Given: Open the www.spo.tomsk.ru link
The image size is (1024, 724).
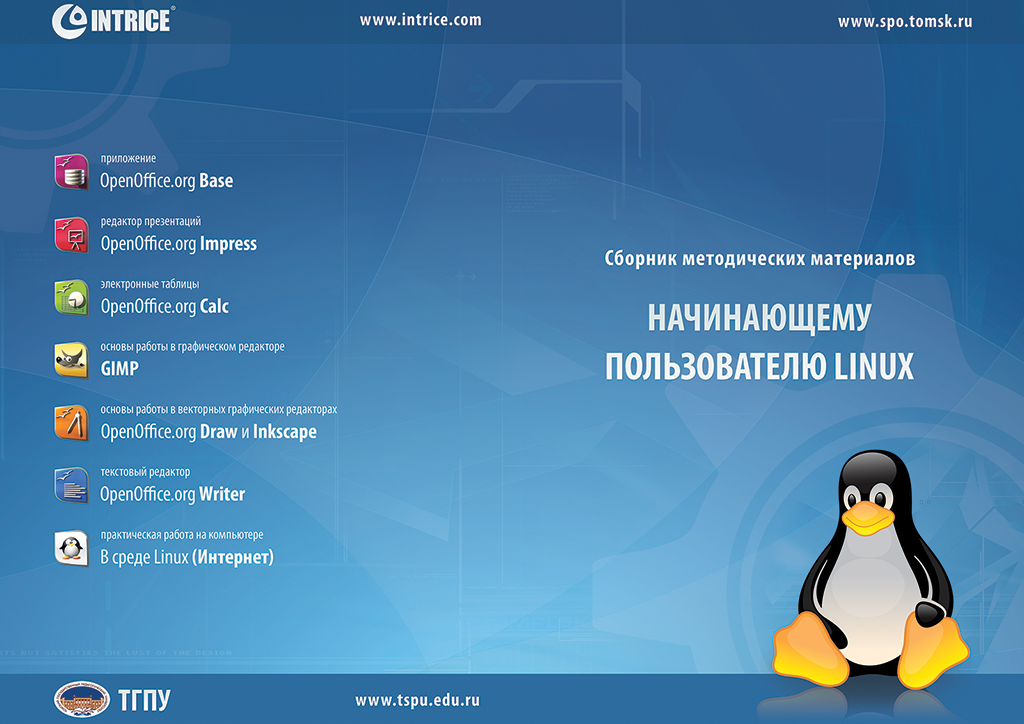Looking at the screenshot, I should click(905, 22).
